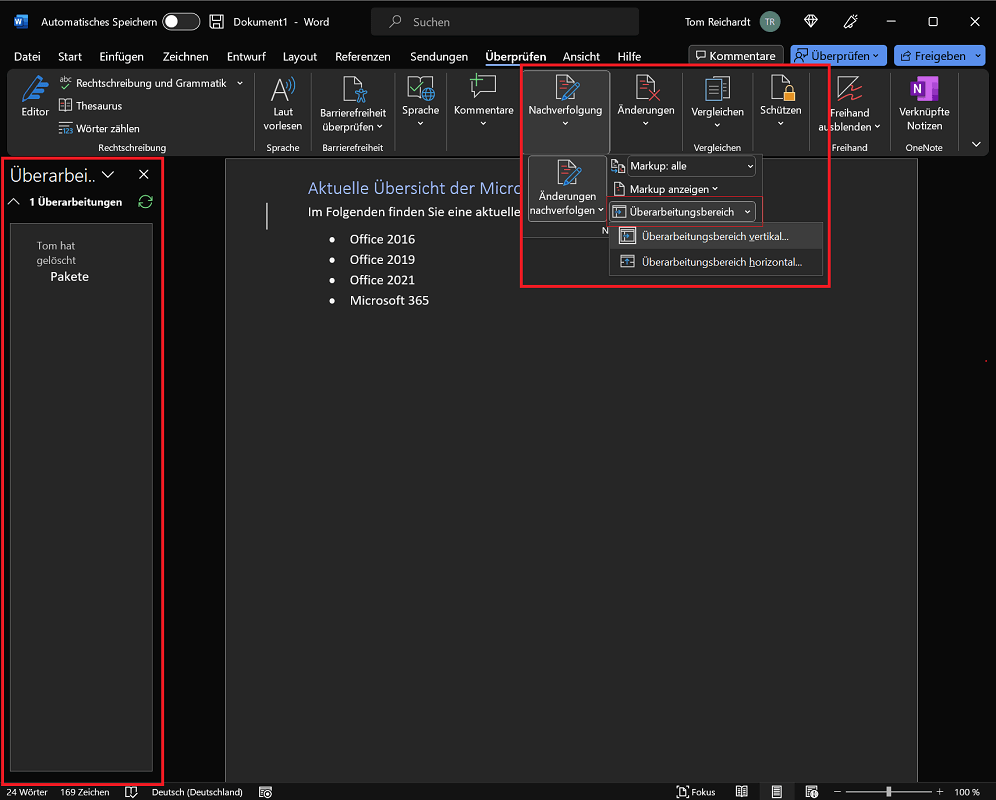Switch to the Referenzen tab
This screenshot has width=996, height=800.
tap(363, 57)
